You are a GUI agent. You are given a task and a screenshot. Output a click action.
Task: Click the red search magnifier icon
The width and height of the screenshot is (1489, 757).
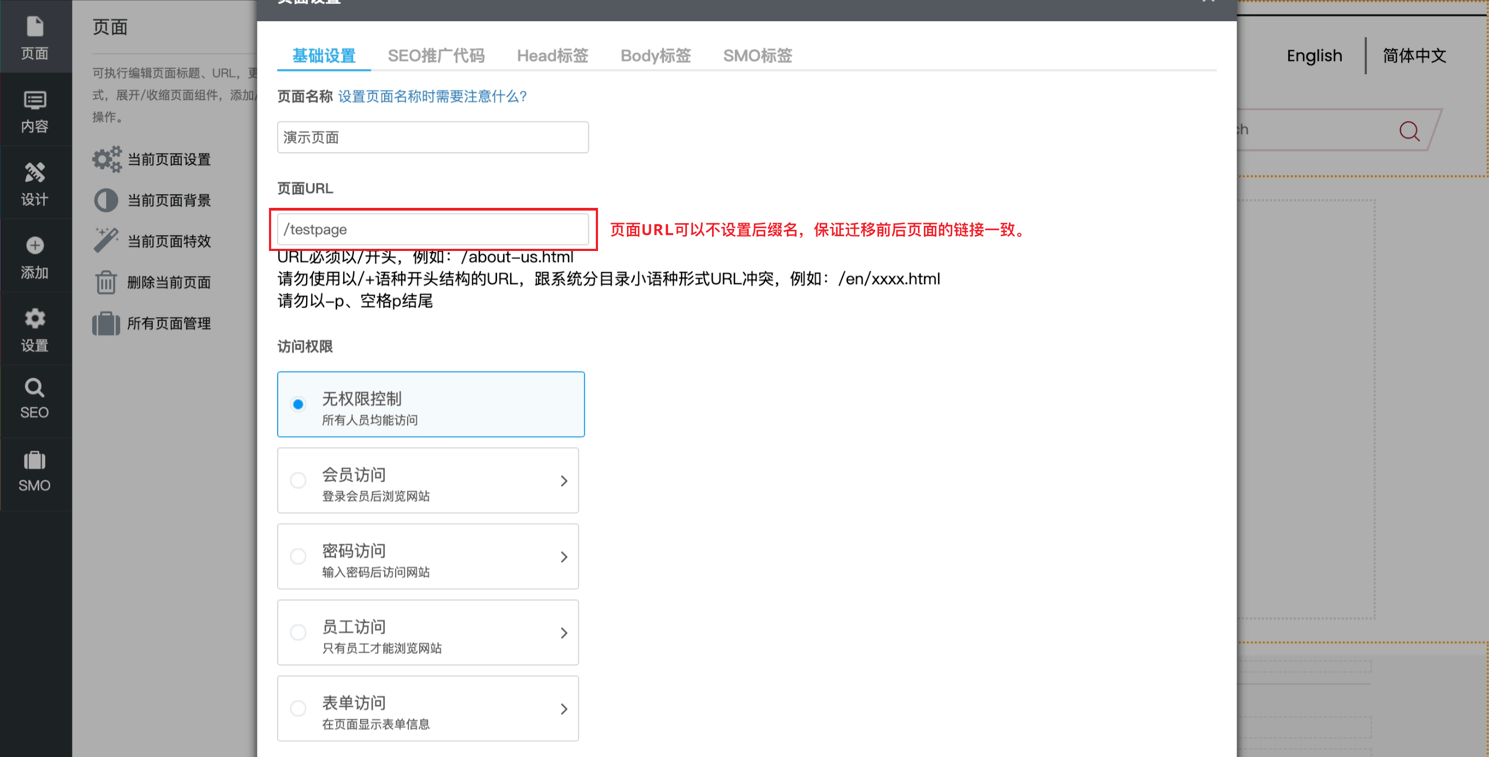coord(1409,131)
